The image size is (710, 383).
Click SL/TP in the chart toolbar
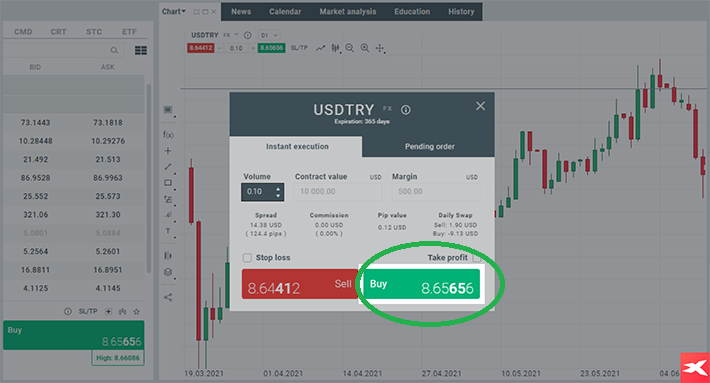coord(299,48)
